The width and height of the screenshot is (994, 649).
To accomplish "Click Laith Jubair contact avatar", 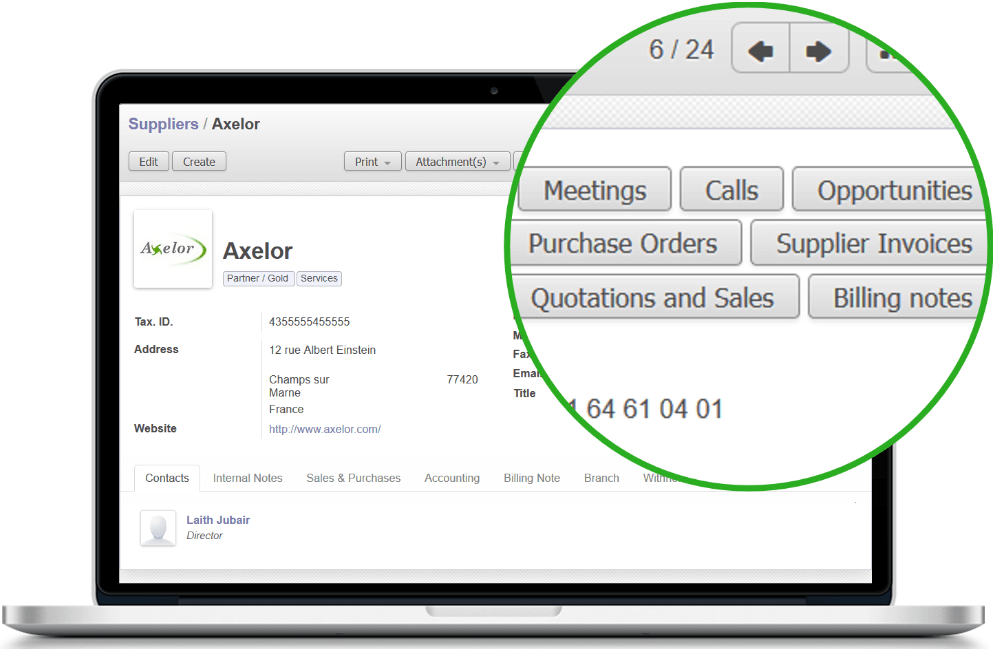I will click(158, 528).
